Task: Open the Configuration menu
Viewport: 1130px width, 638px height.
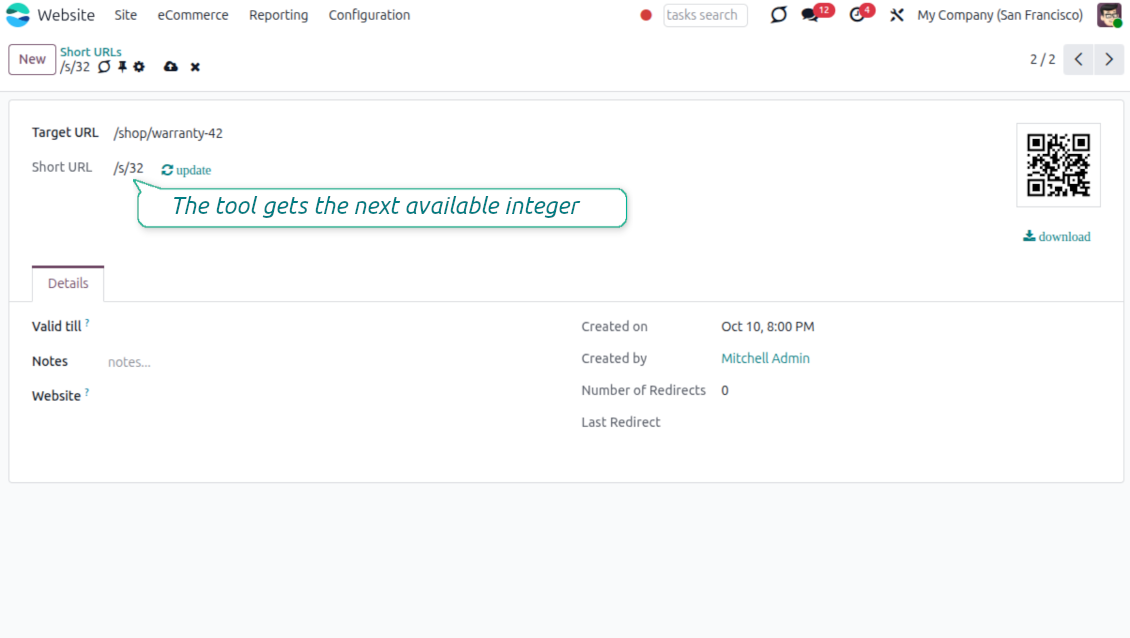Action: point(369,15)
